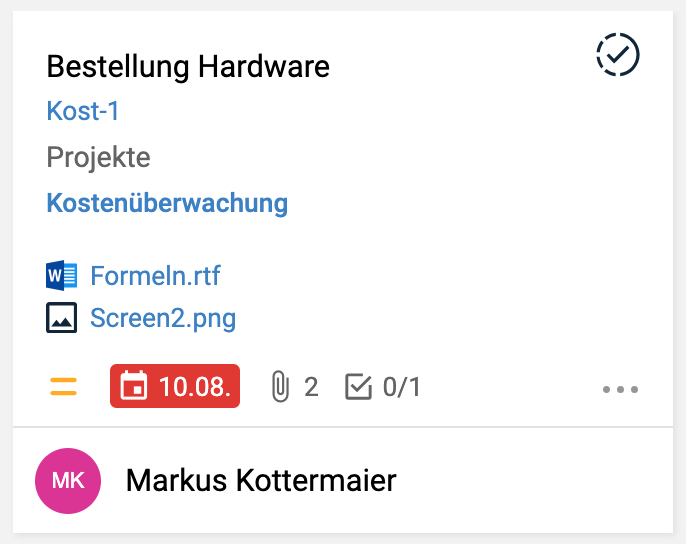Open the Bestellung Hardware task title
This screenshot has height=544, width=686.
coord(188,67)
